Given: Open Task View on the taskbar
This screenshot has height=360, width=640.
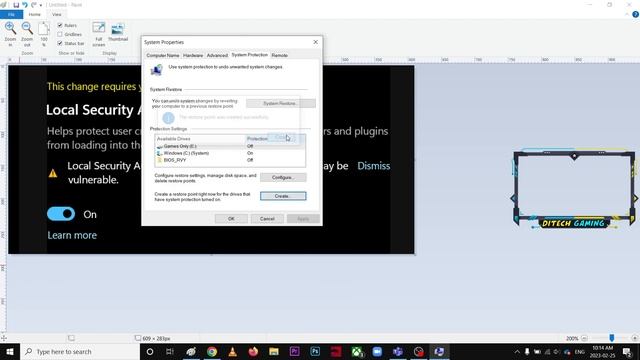Looking at the screenshot, I should click(170, 351).
